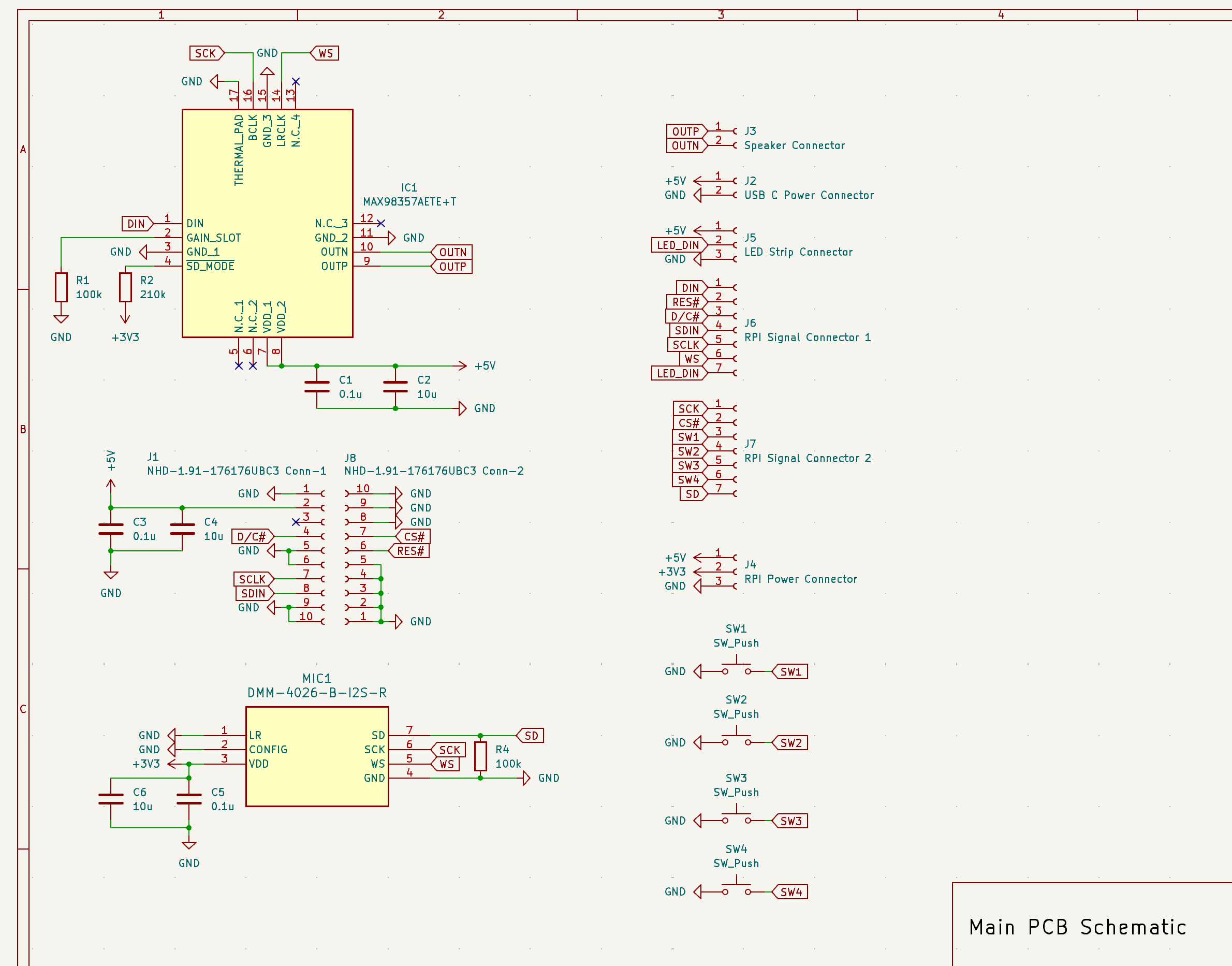Select push button switch SW1 symbol
1232x966 pixels.
(736, 667)
